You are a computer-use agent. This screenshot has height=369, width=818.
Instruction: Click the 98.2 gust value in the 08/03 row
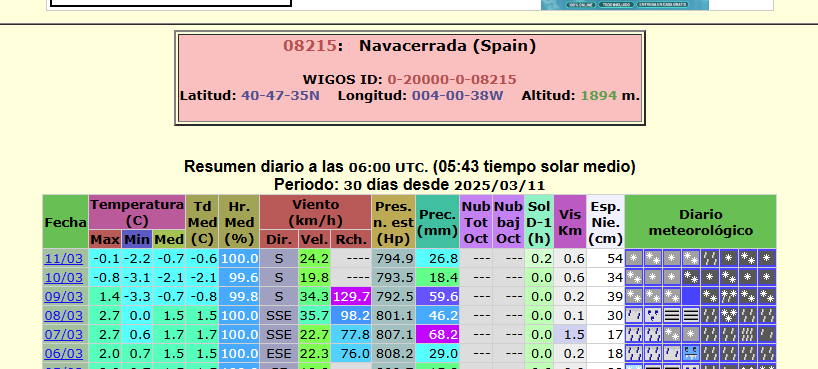[351, 315]
